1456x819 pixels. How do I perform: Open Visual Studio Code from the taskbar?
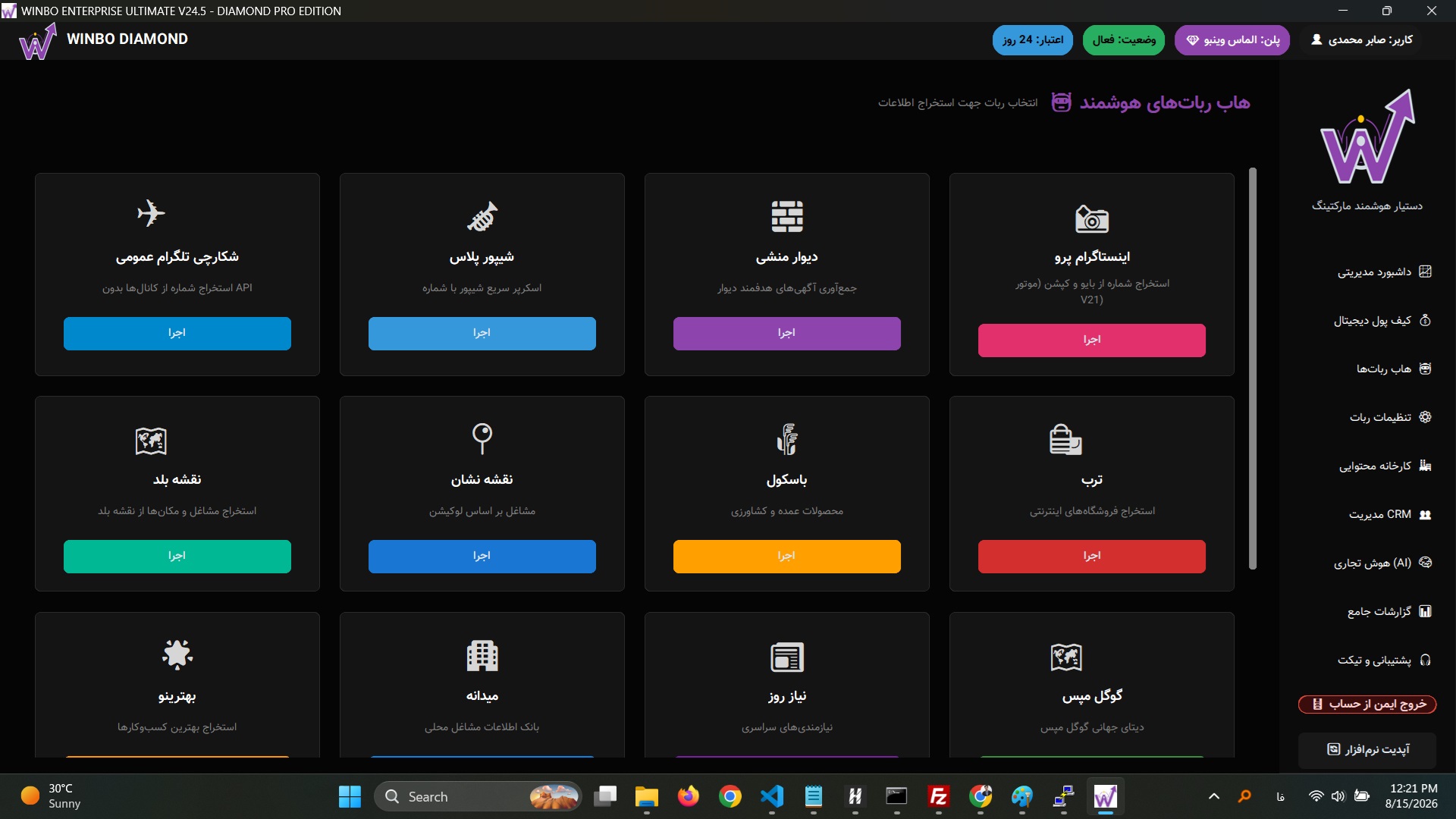(x=772, y=796)
